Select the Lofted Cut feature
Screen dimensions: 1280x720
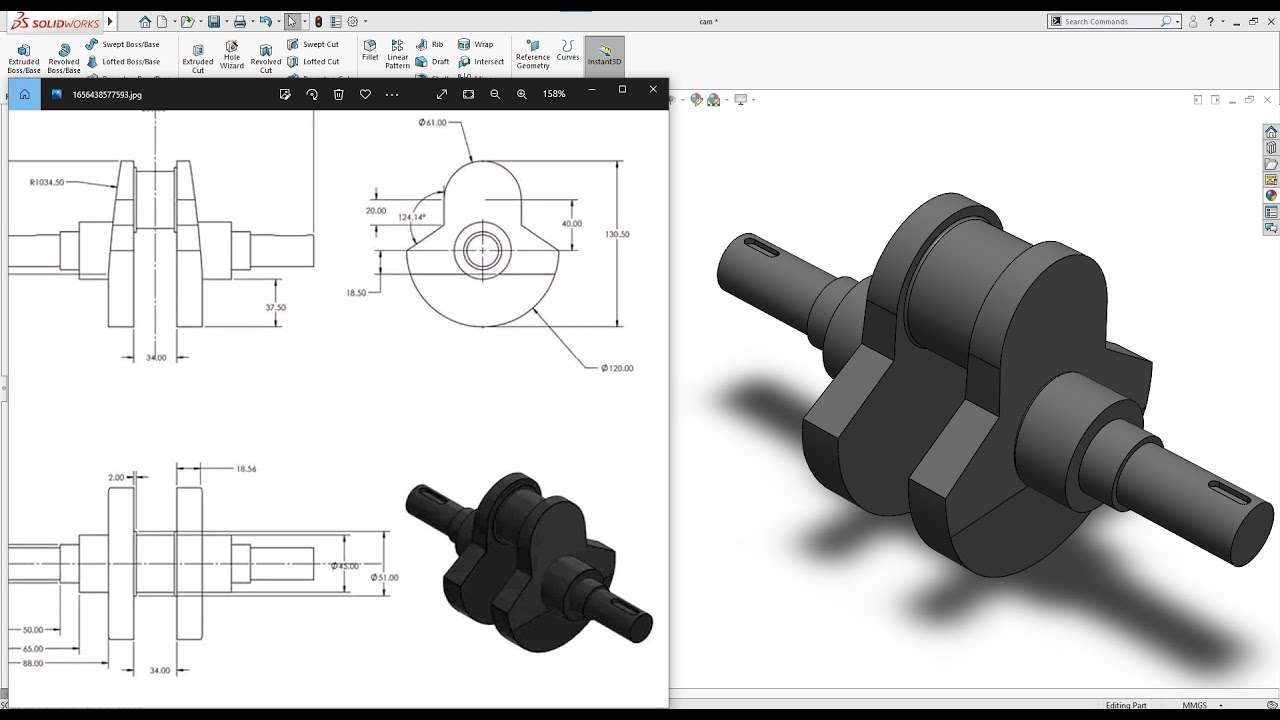tap(313, 61)
